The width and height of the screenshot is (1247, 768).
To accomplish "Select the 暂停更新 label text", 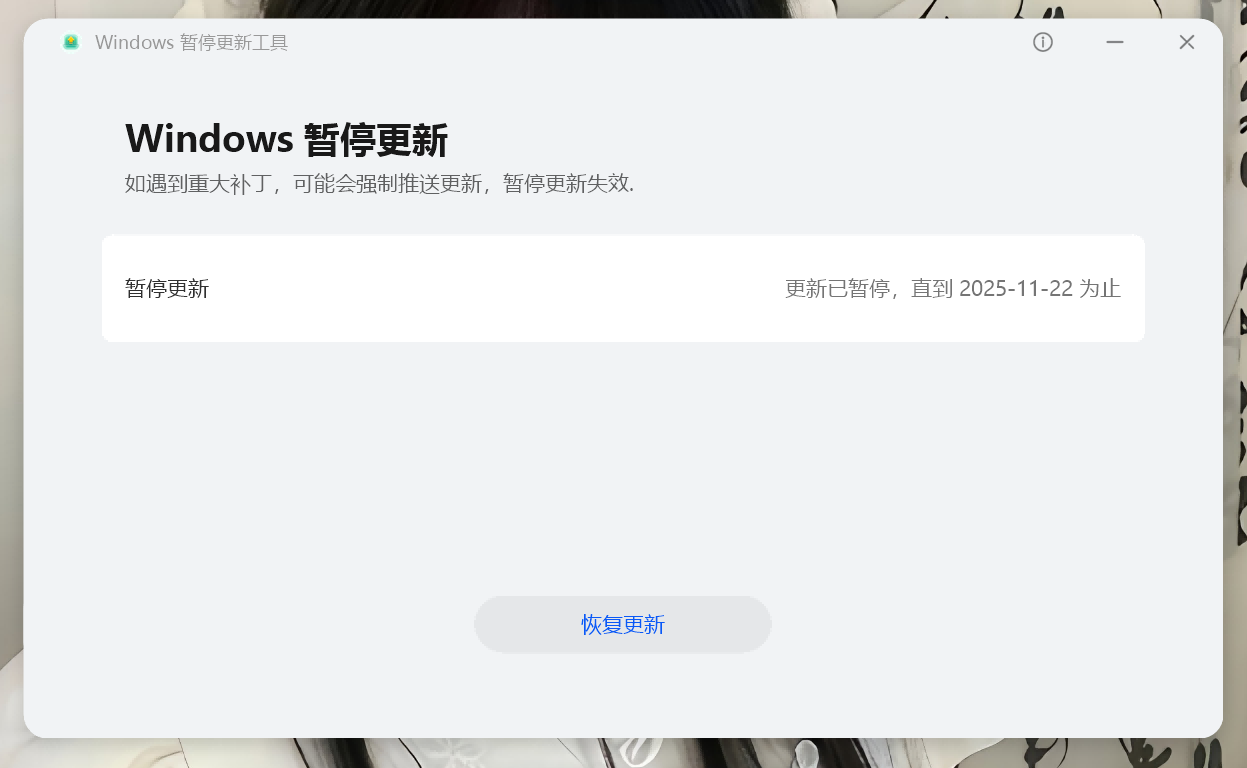I will click(x=166, y=289).
